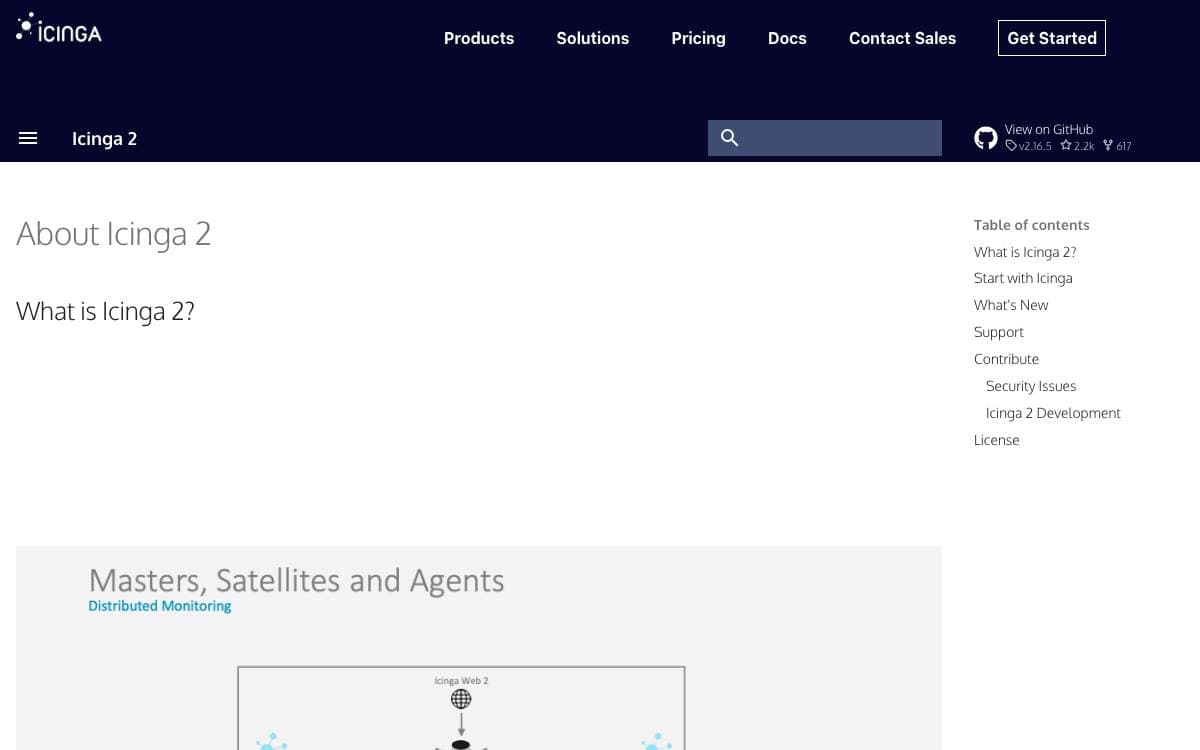Open View on GitHub link

1049,129
